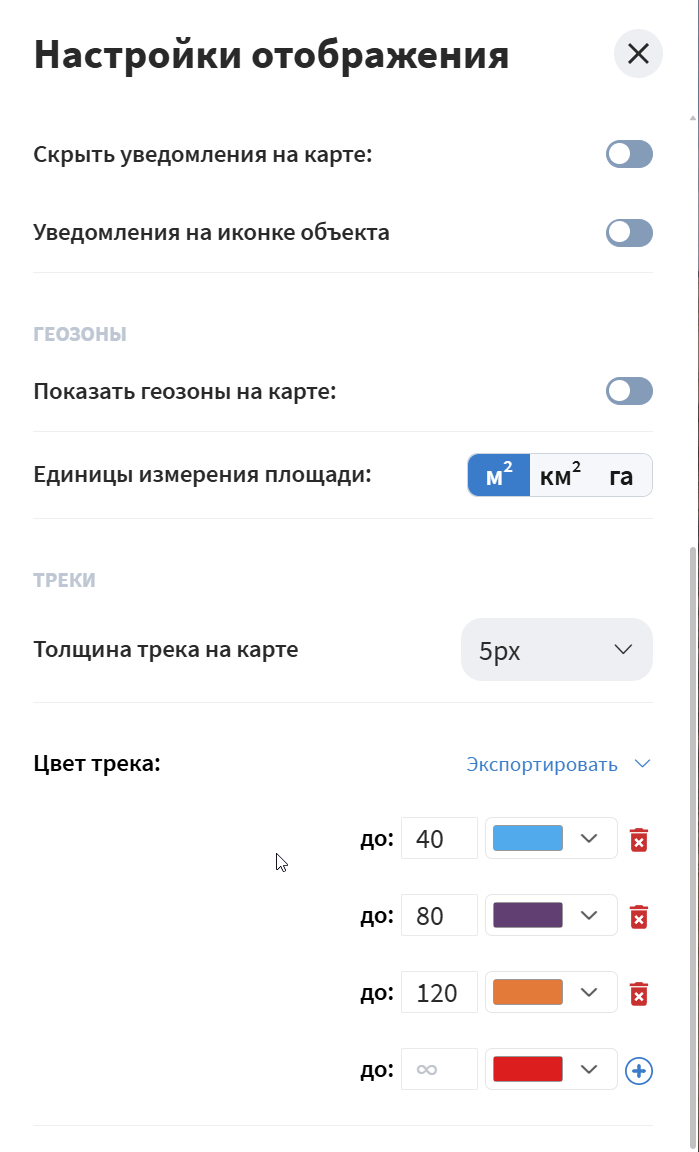Image resolution: width=699 pixels, height=1152 pixels.
Task: Delete the 'до 120' track color row
Action: [x=639, y=994]
